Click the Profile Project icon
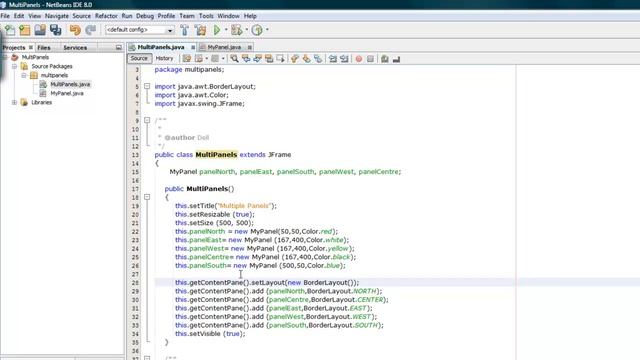 pos(257,30)
